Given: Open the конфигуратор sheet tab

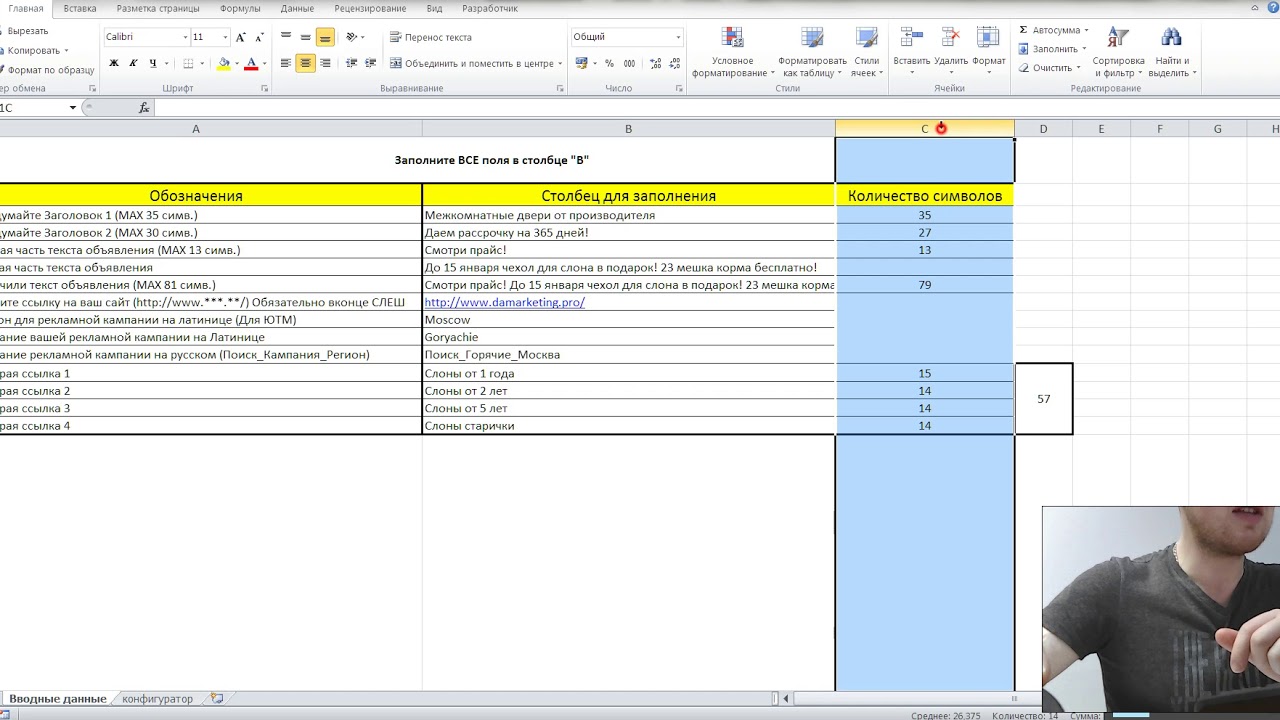Looking at the screenshot, I should pos(157,699).
